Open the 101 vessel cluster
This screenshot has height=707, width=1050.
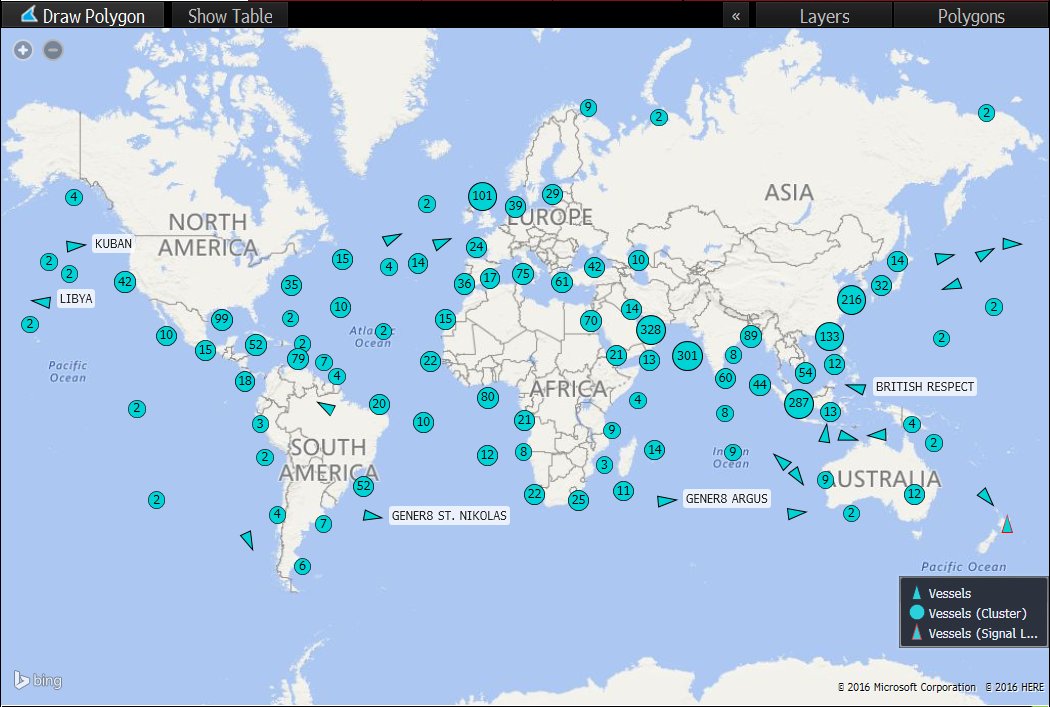coord(482,196)
